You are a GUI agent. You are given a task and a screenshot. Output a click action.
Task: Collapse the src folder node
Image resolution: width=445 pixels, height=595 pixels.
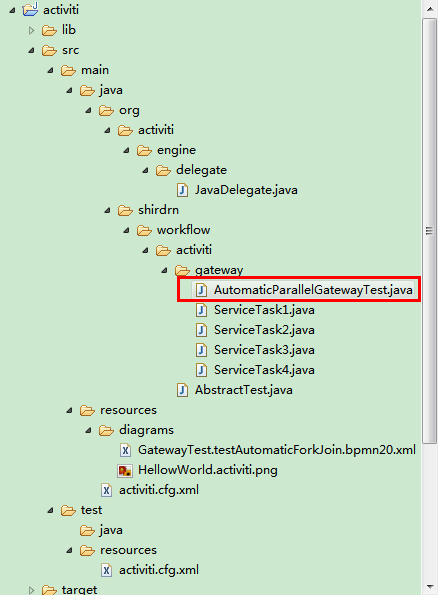tap(31, 50)
